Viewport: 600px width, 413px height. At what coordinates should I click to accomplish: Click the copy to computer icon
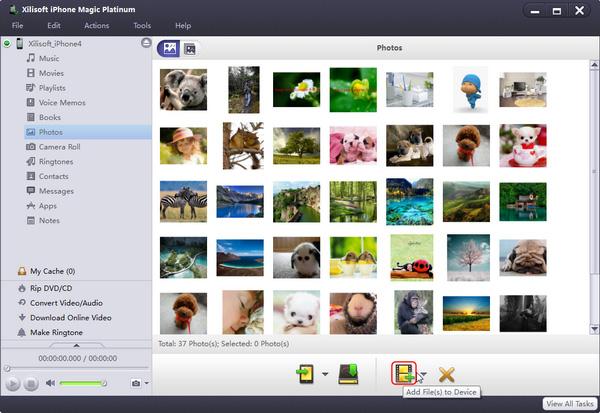350,374
